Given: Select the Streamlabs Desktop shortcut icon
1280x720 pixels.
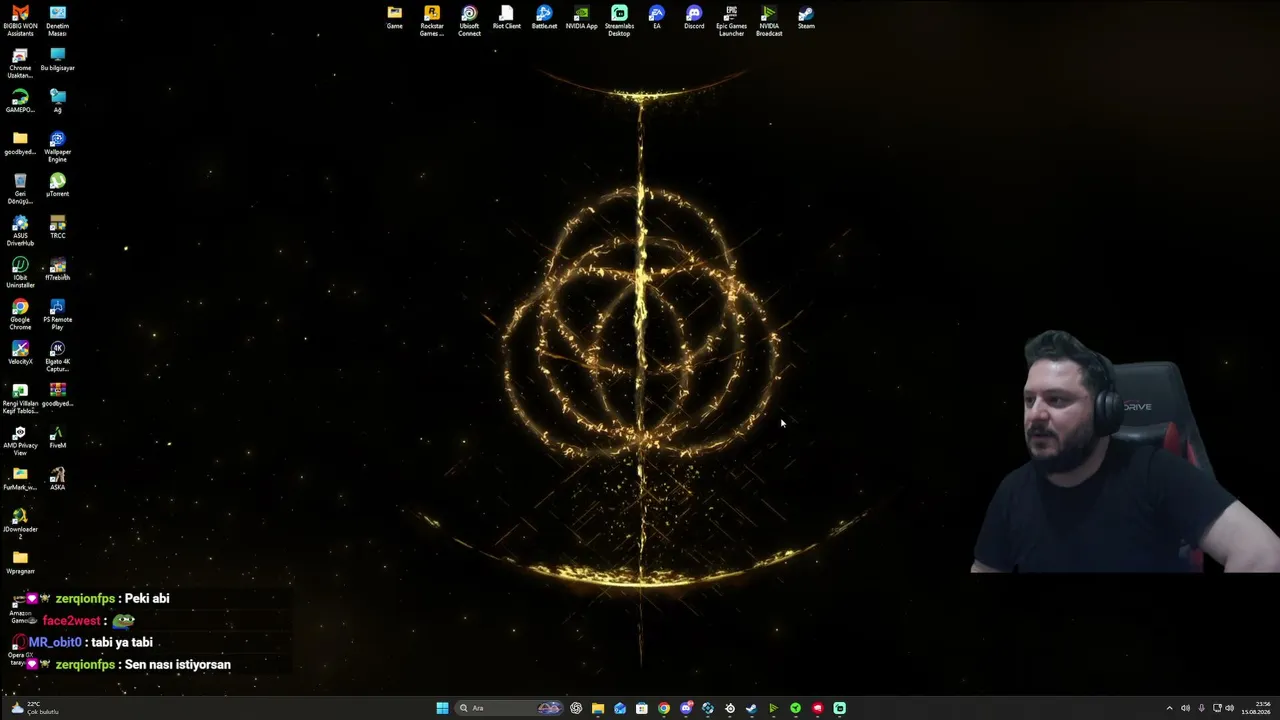Looking at the screenshot, I should (619, 21).
